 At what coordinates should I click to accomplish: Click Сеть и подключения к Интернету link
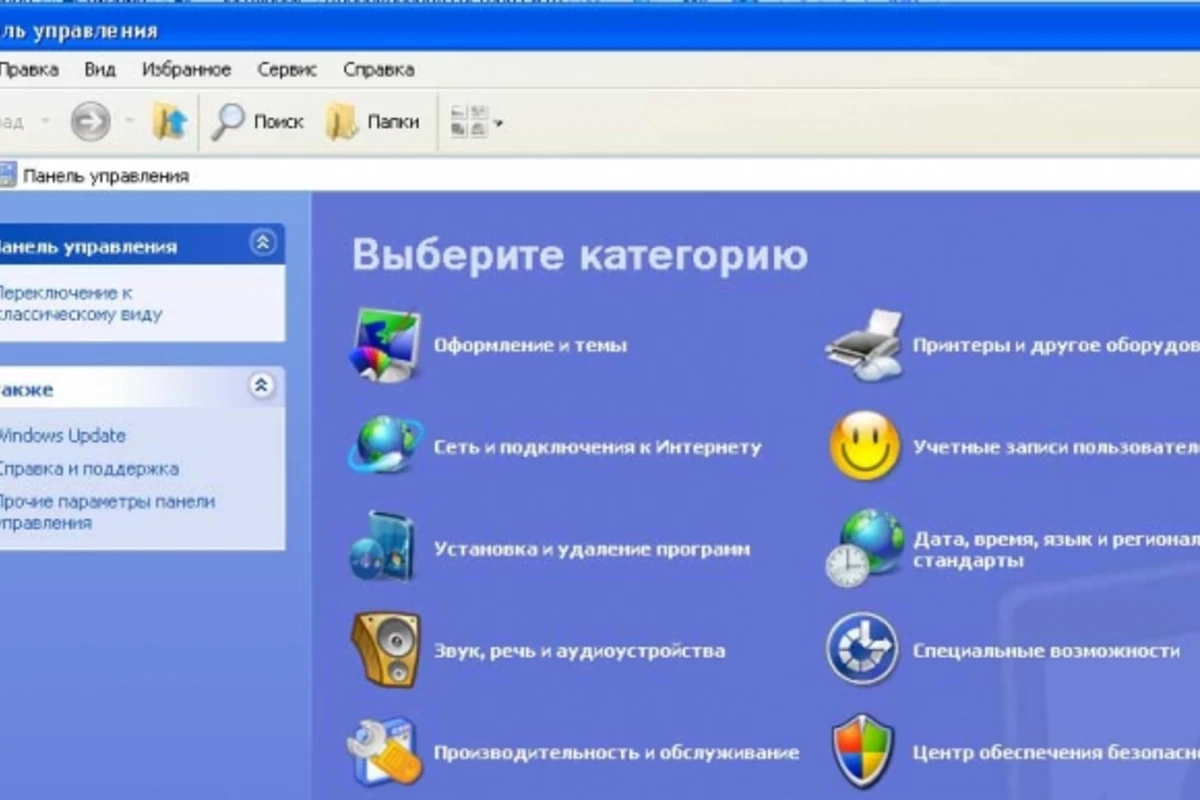(597, 448)
